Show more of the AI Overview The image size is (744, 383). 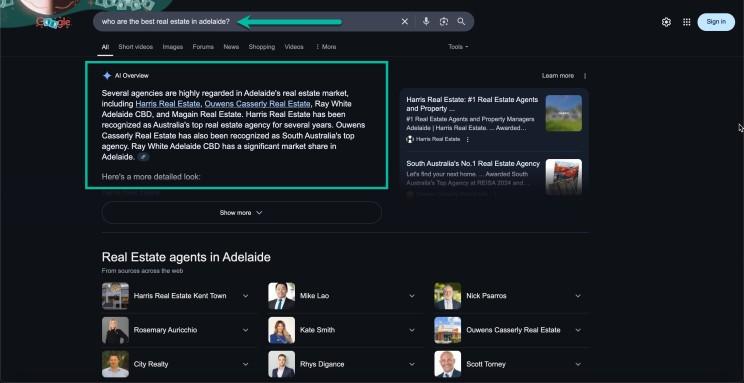tap(242, 213)
